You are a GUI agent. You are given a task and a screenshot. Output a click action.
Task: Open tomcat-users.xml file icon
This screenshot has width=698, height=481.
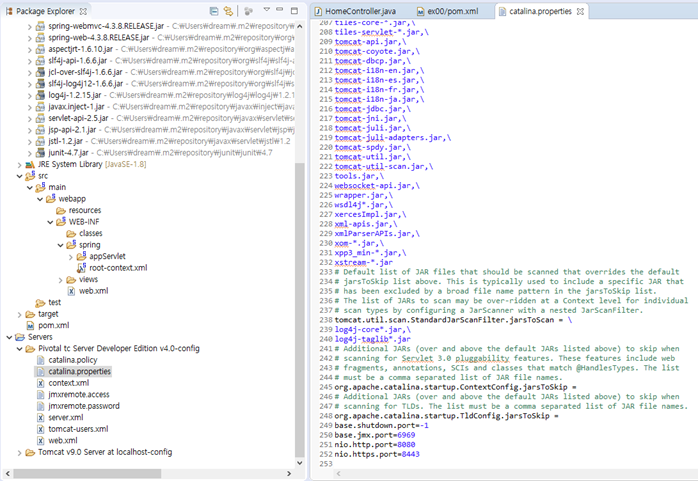[x=41, y=429]
